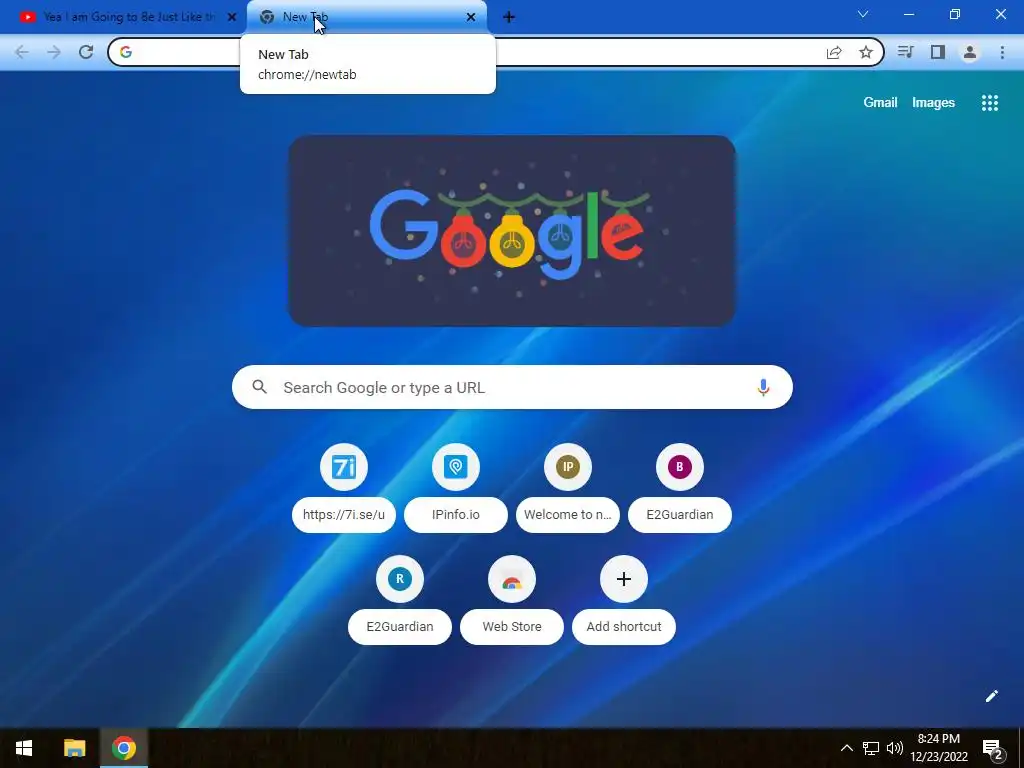Click the 'IPinfo.io' shortcut label
The width and height of the screenshot is (1024, 768).
(x=456, y=515)
